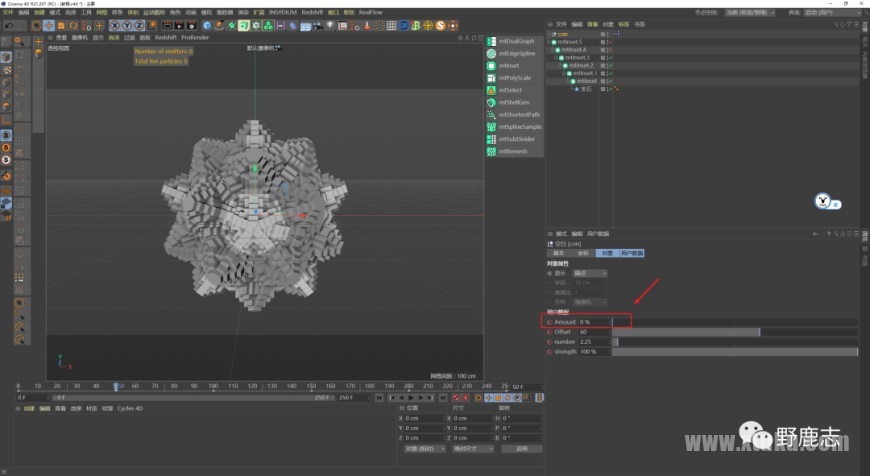Screen dimensions: 870x476
Task: Click the Undo arrow icon
Action: coord(9,26)
